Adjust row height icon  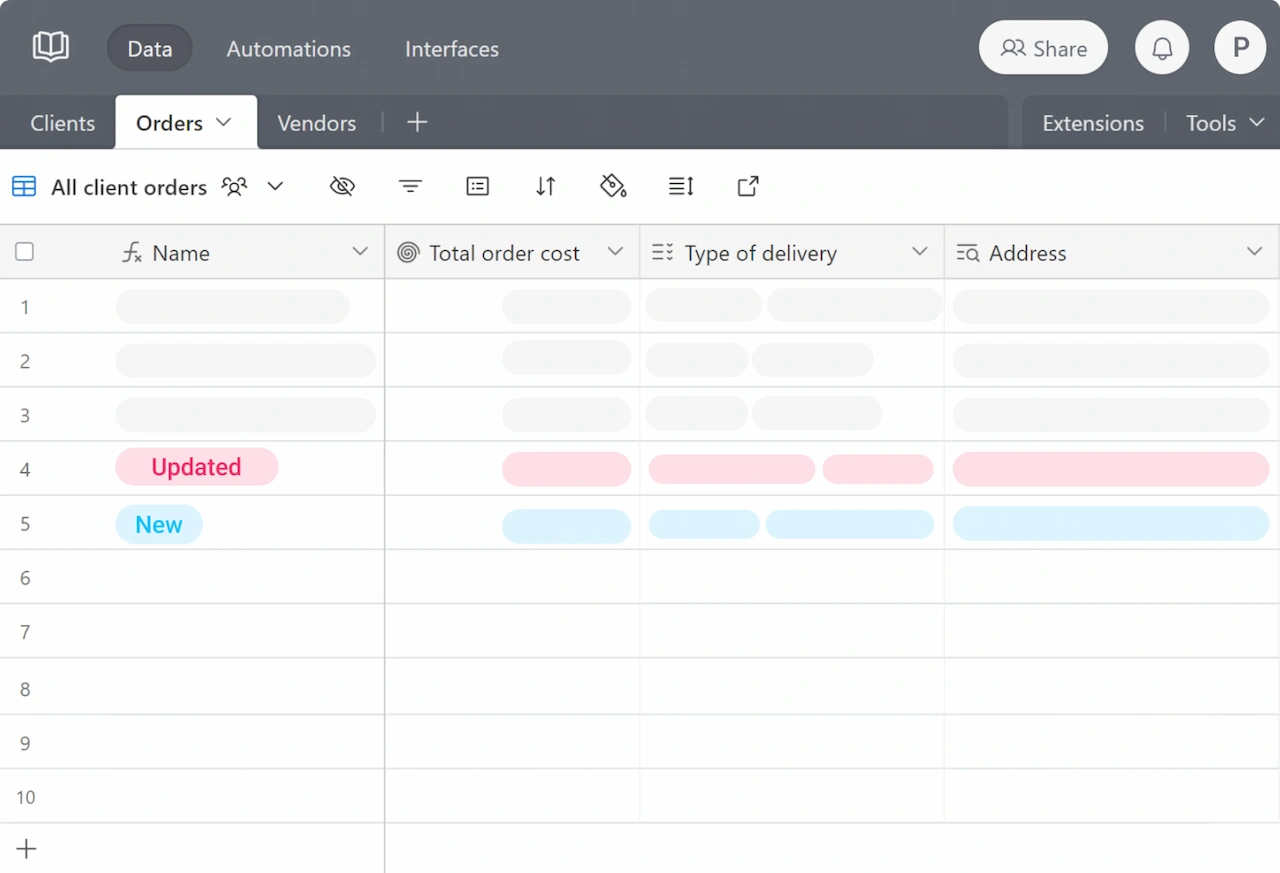pos(681,186)
